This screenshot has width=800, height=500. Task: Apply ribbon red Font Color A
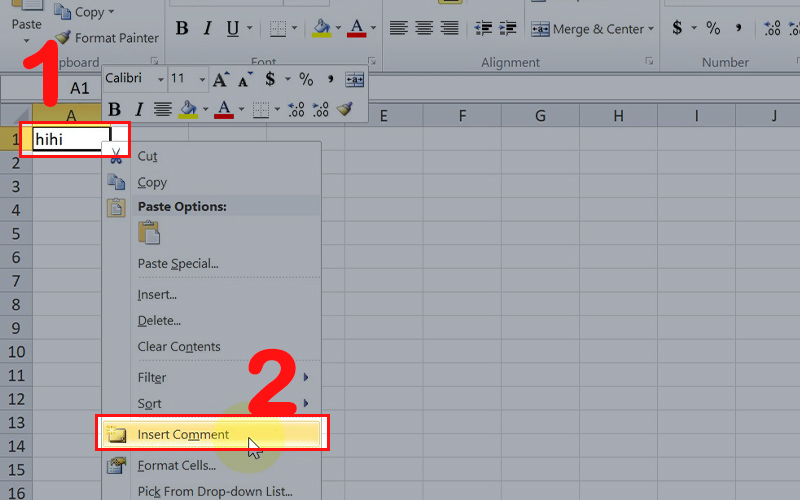click(x=356, y=28)
